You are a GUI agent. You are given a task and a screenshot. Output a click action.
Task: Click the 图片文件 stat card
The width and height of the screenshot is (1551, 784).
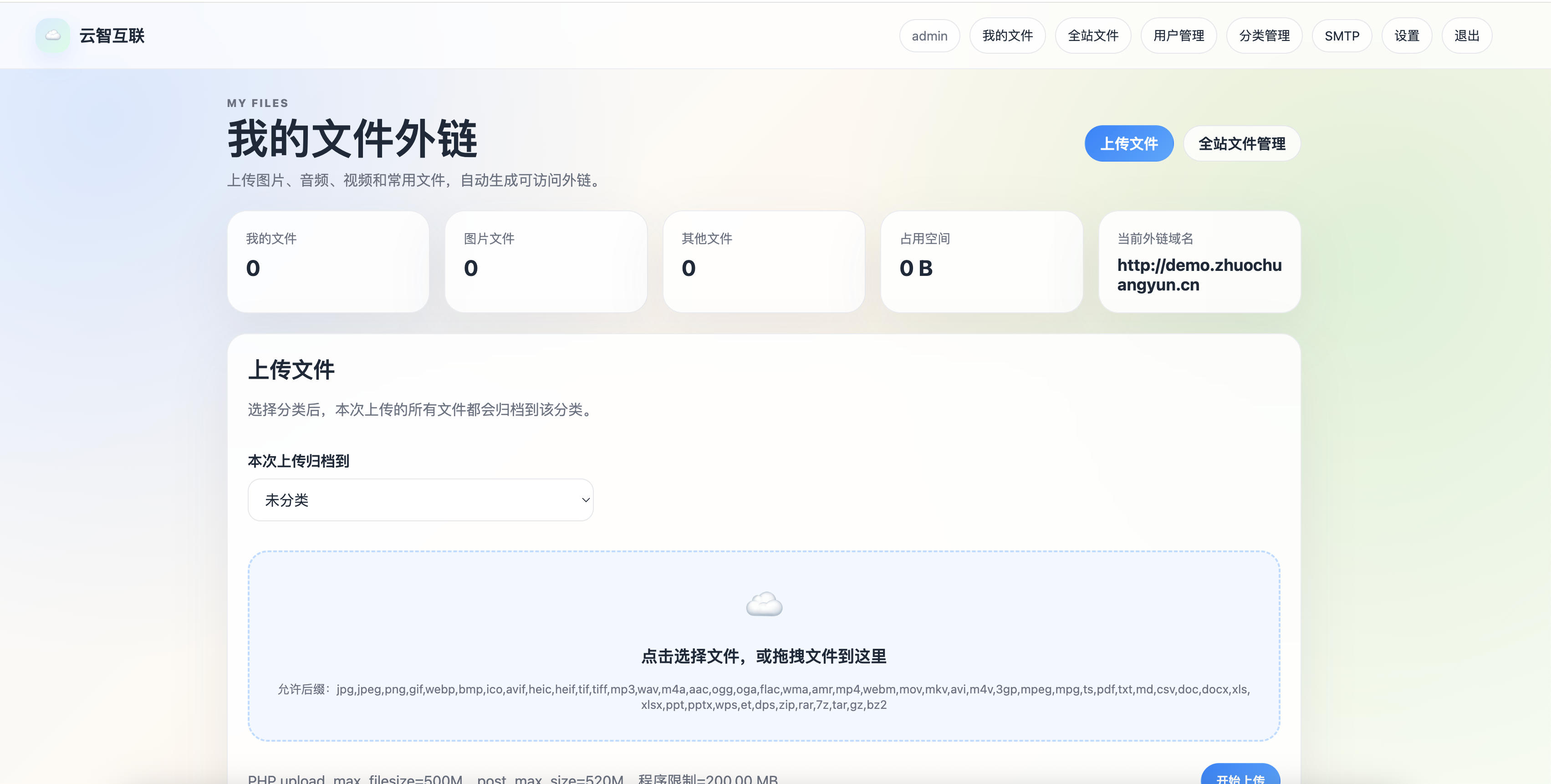546,261
